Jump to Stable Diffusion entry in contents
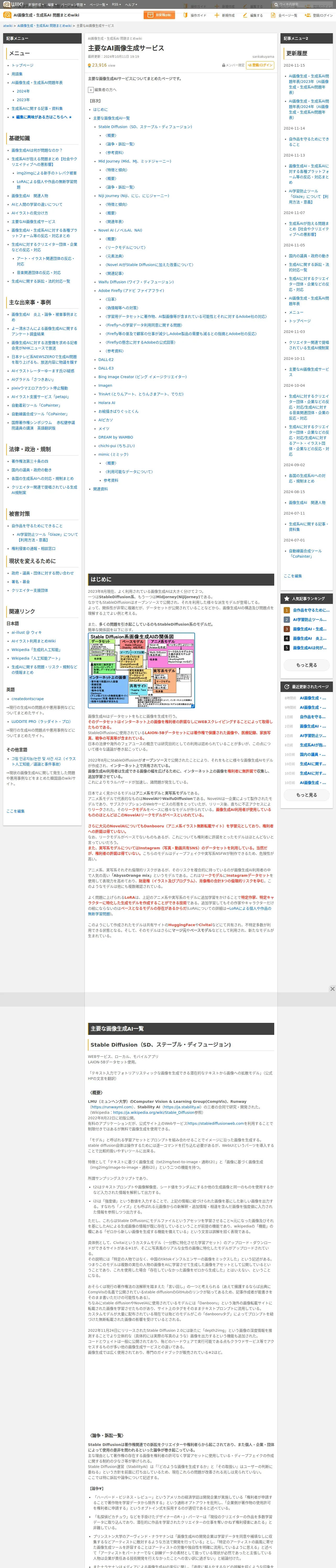This screenshot has width=336, height=1568. tap(145, 126)
